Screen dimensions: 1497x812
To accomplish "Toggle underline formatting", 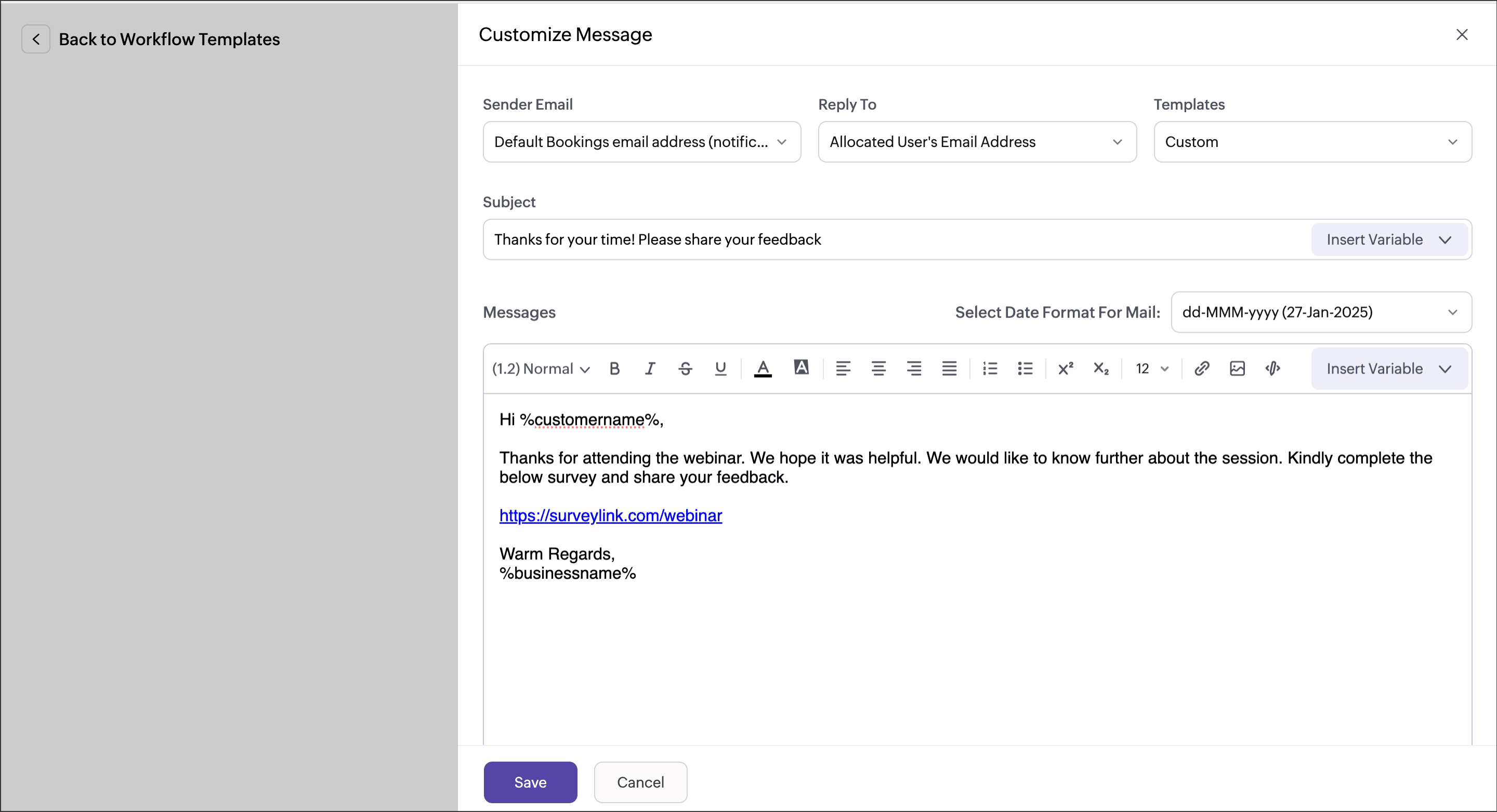I will tap(720, 368).
